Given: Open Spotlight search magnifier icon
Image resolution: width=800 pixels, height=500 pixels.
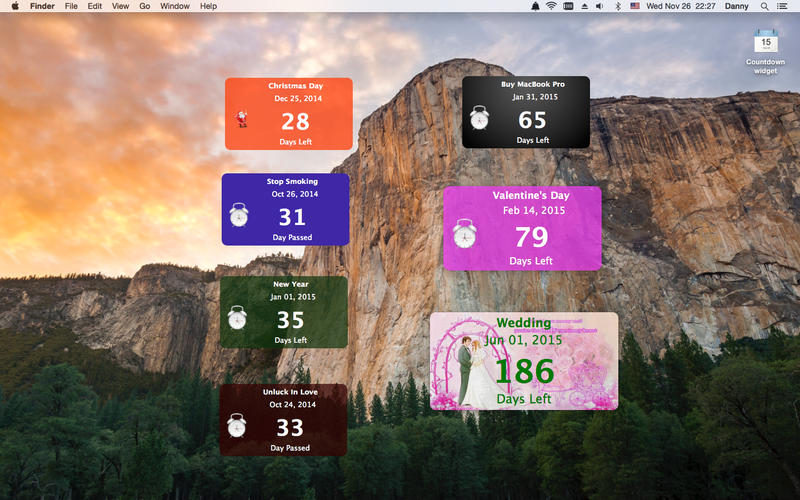Looking at the screenshot, I should point(765,6).
